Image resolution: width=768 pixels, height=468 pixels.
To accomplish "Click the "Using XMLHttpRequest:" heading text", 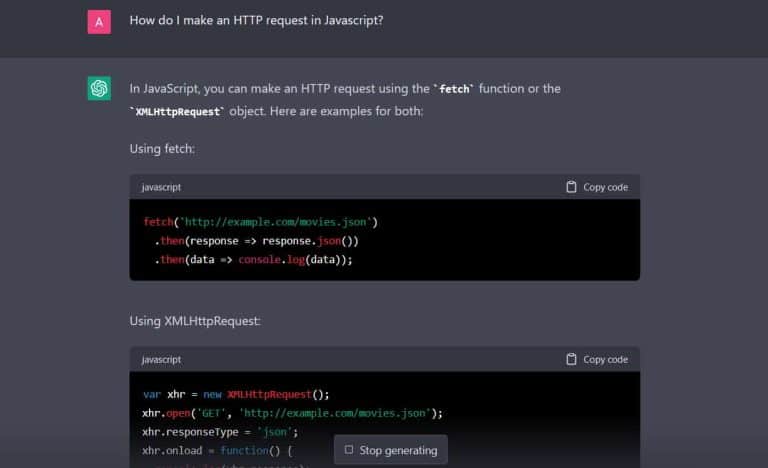I will pyautogui.click(x=195, y=321).
